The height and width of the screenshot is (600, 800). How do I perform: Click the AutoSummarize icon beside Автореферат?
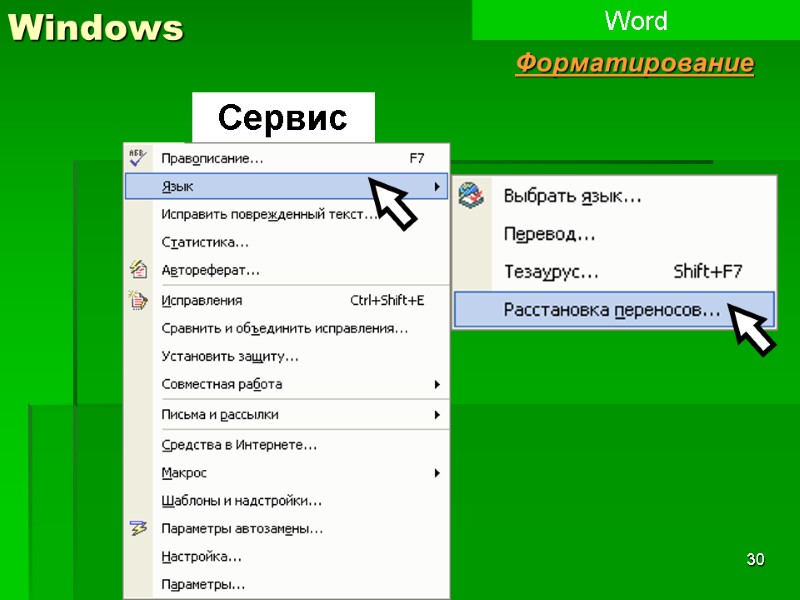tap(138, 269)
